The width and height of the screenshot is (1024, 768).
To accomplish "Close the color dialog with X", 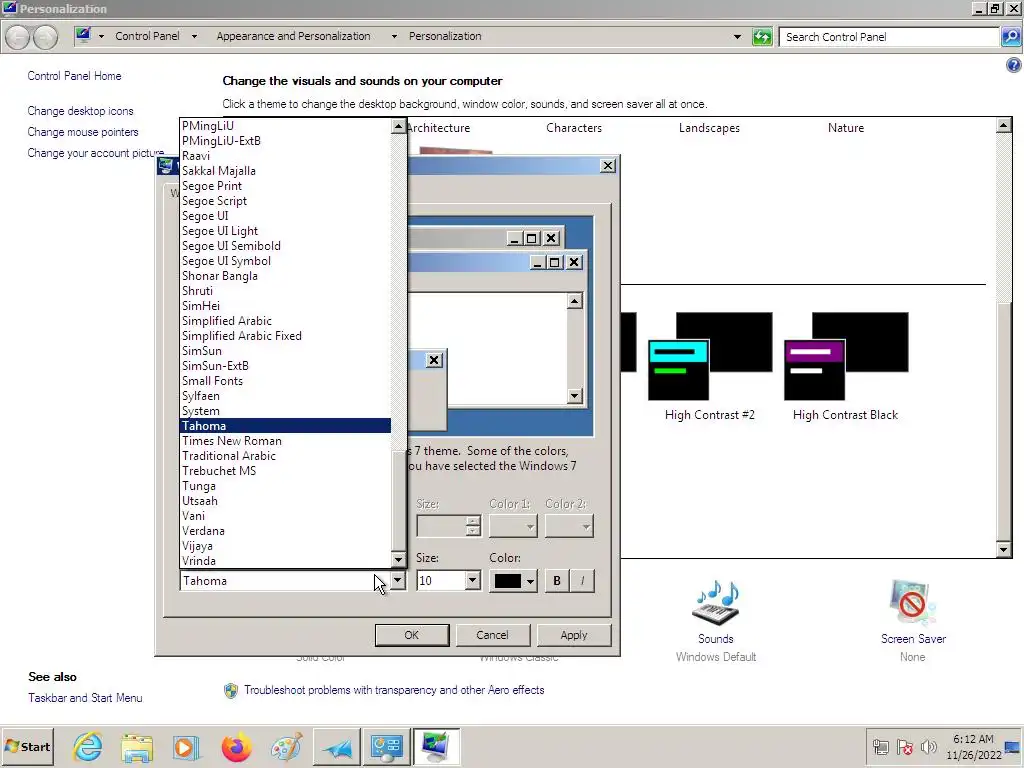I will coord(607,166).
